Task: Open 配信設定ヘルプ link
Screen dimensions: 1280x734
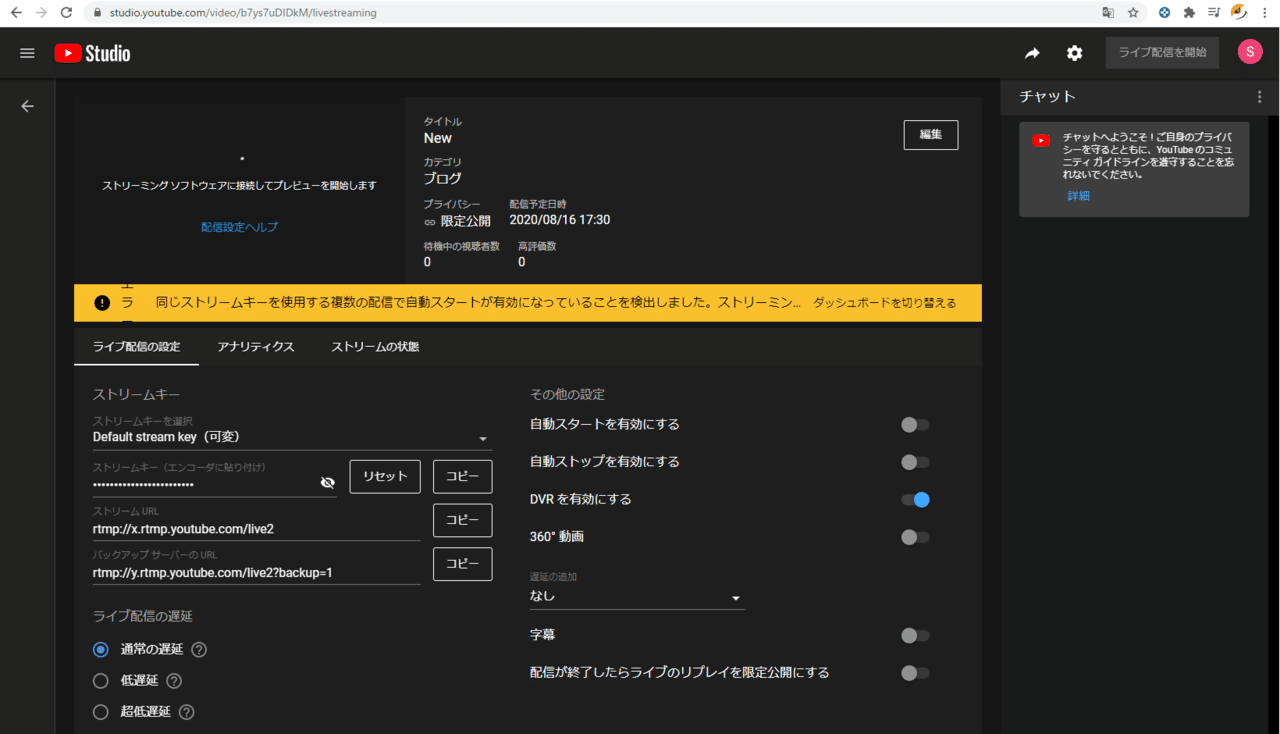Action: tap(240, 227)
